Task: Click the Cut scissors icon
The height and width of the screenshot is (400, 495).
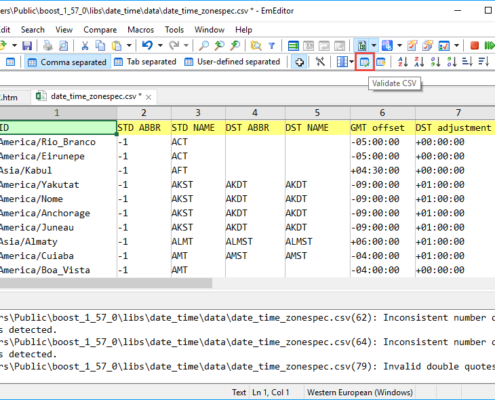Action: point(85,45)
